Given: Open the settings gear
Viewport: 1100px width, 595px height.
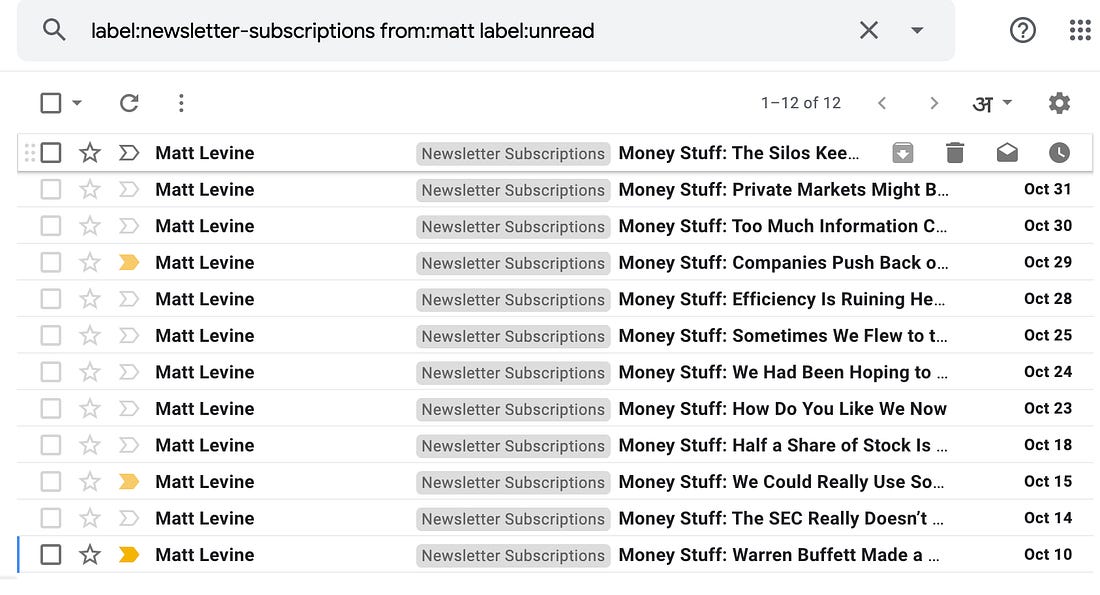Looking at the screenshot, I should 1059,103.
